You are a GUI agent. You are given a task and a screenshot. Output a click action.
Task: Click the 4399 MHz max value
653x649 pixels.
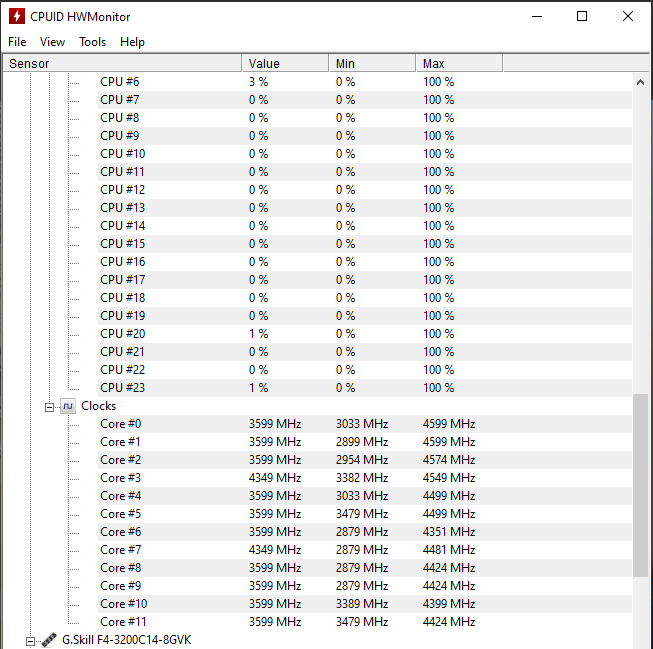(449, 604)
